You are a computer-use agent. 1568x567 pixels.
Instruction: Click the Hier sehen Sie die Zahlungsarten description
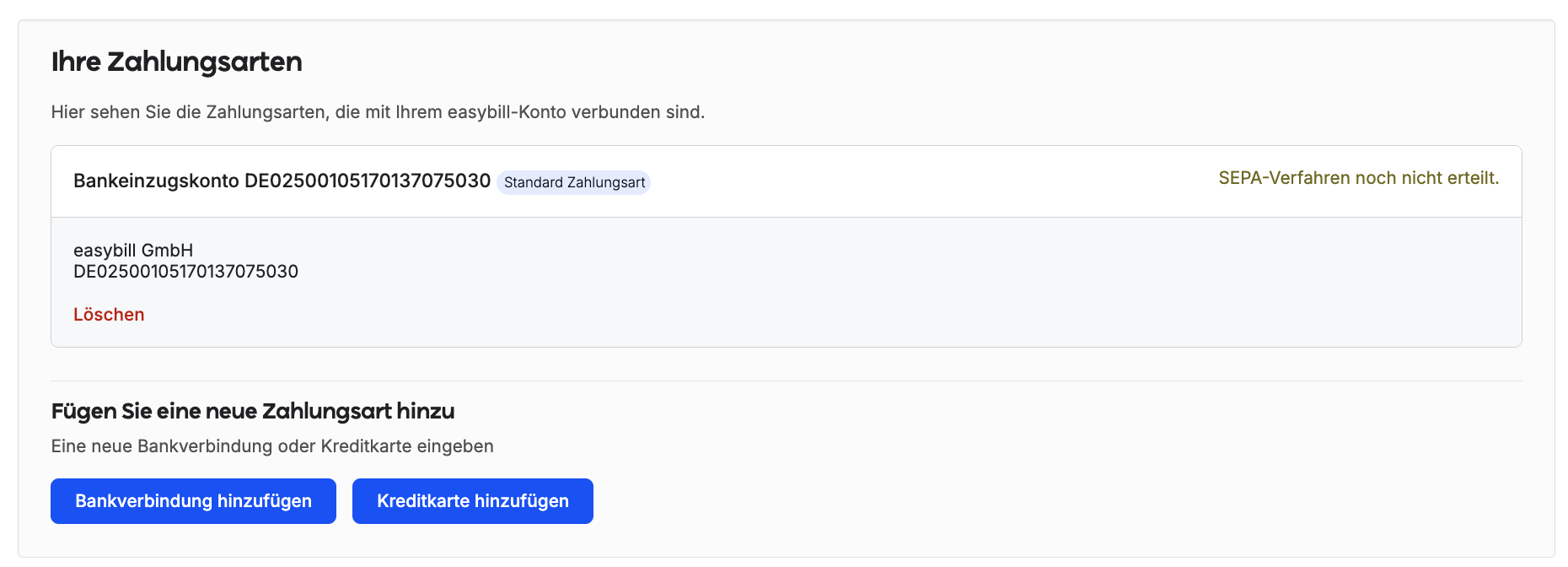click(378, 112)
